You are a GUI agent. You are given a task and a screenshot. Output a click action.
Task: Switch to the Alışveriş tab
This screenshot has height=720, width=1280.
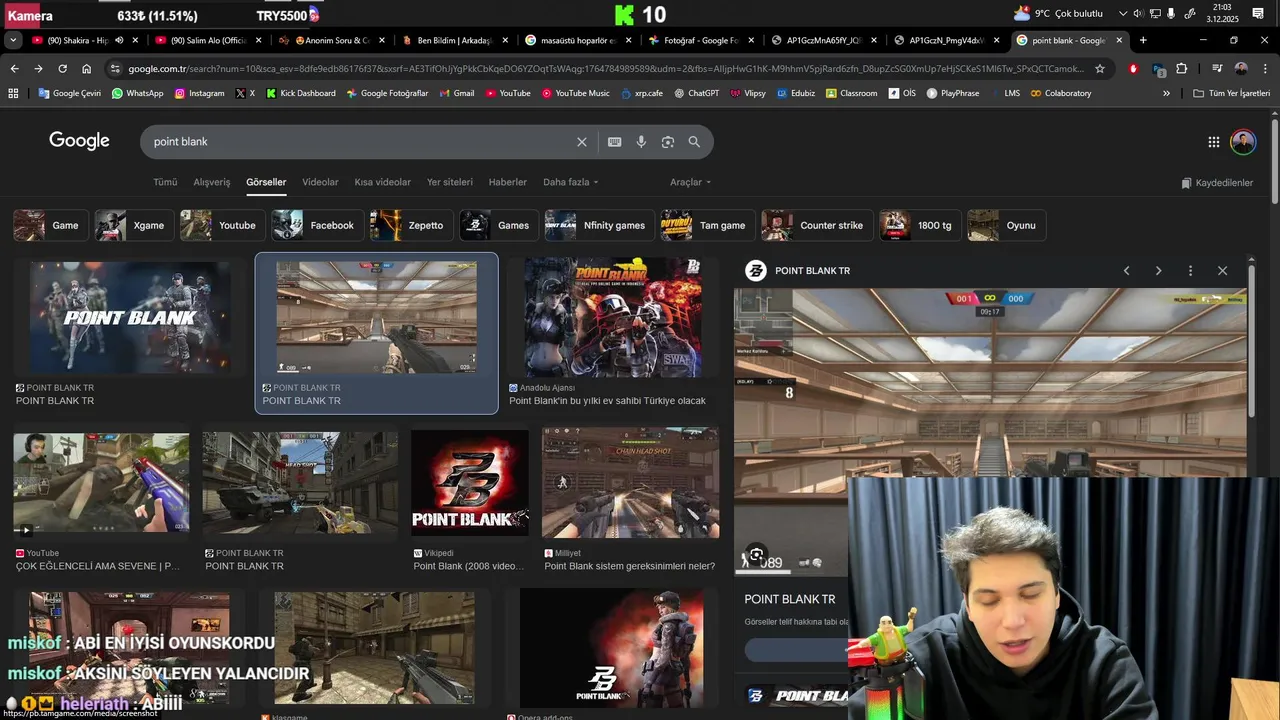point(211,182)
